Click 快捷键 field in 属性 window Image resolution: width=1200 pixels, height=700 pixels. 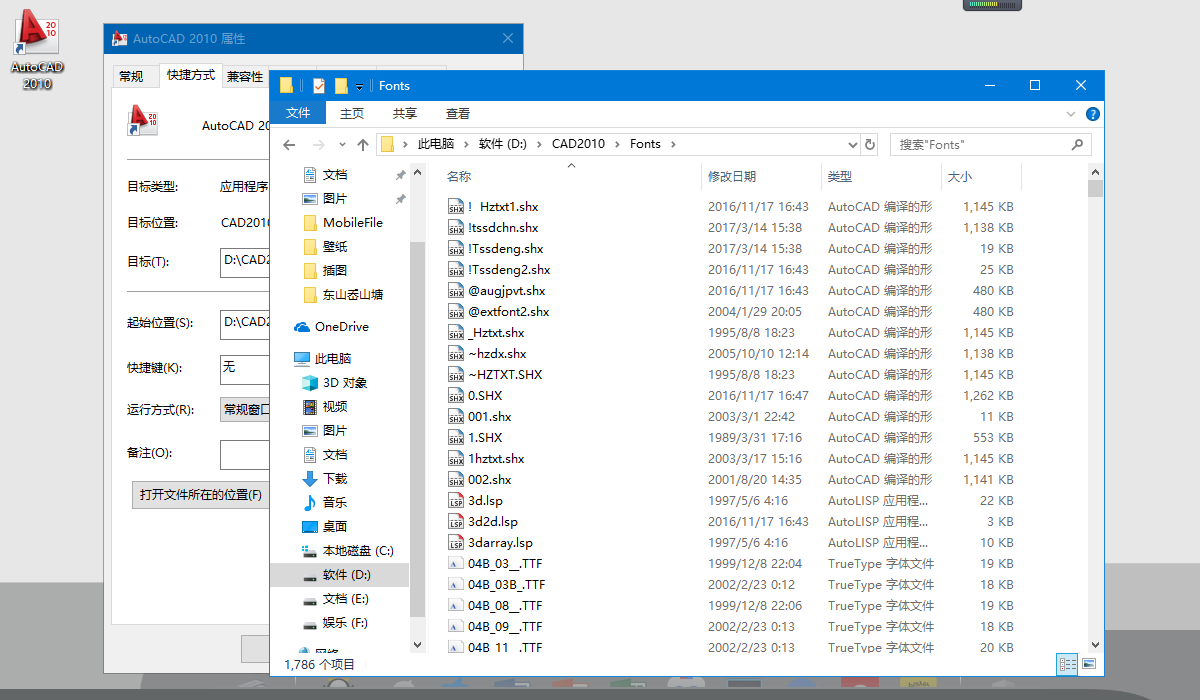pos(245,368)
